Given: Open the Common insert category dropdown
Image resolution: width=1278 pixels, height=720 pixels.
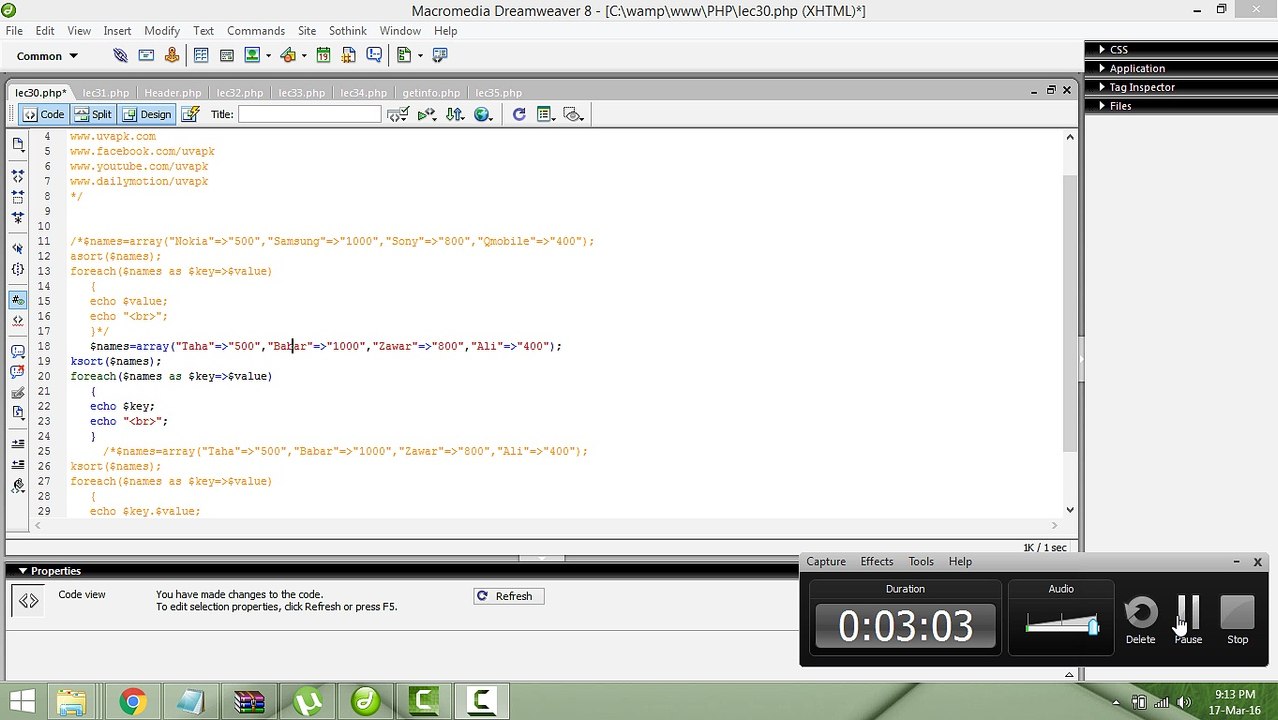Looking at the screenshot, I should [47, 56].
